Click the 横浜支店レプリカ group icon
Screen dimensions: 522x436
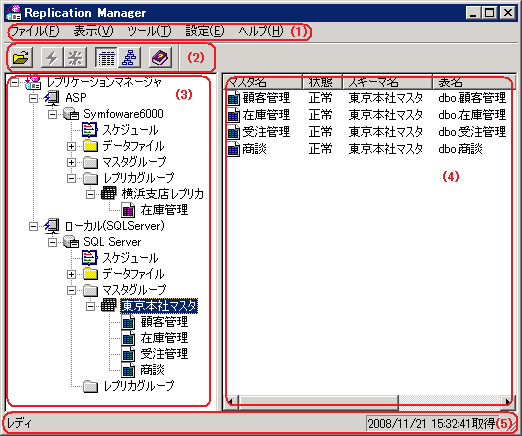(x=109, y=194)
